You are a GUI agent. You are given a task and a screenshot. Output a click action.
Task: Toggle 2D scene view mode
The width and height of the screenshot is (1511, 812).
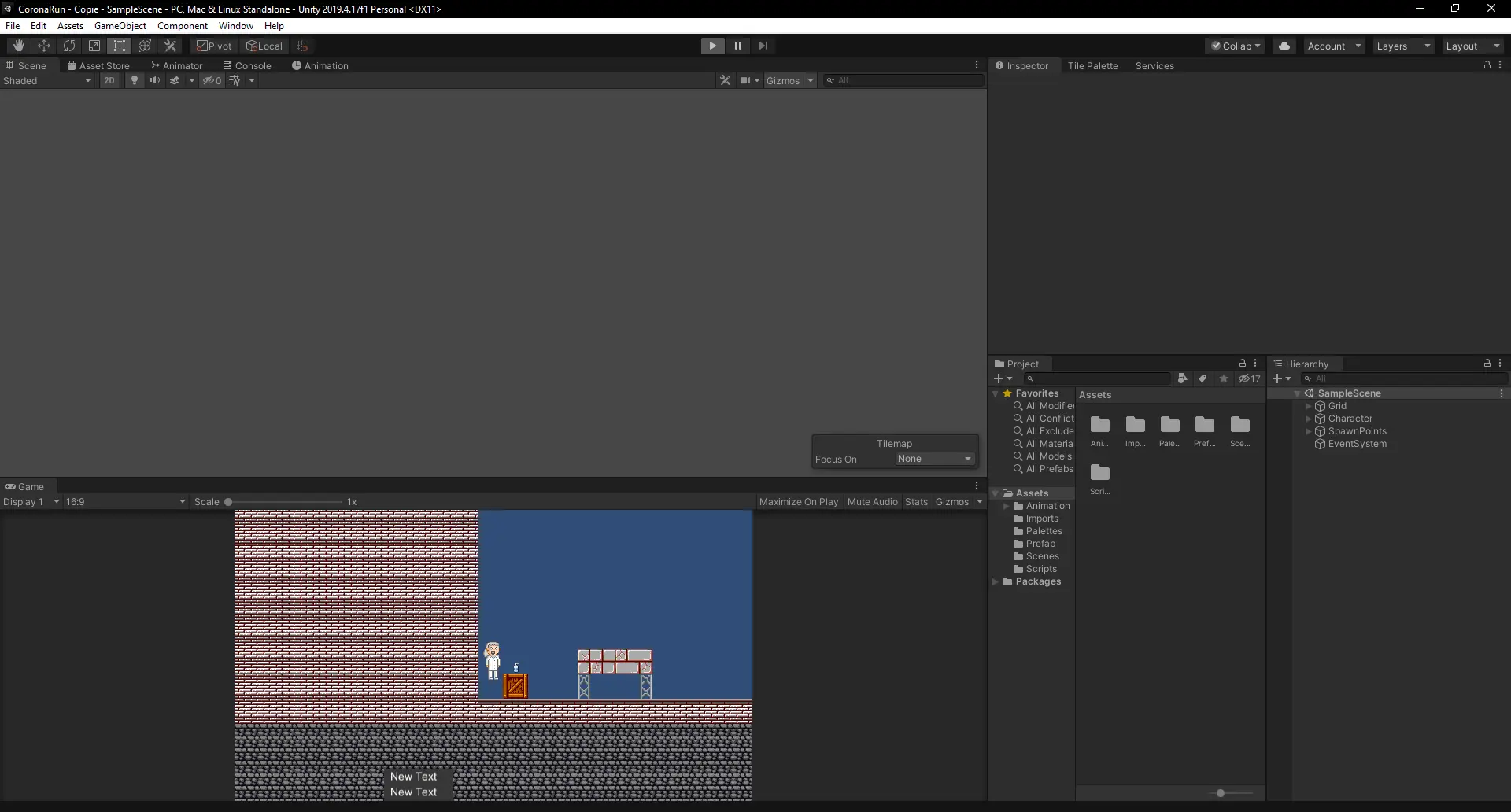pos(109,80)
